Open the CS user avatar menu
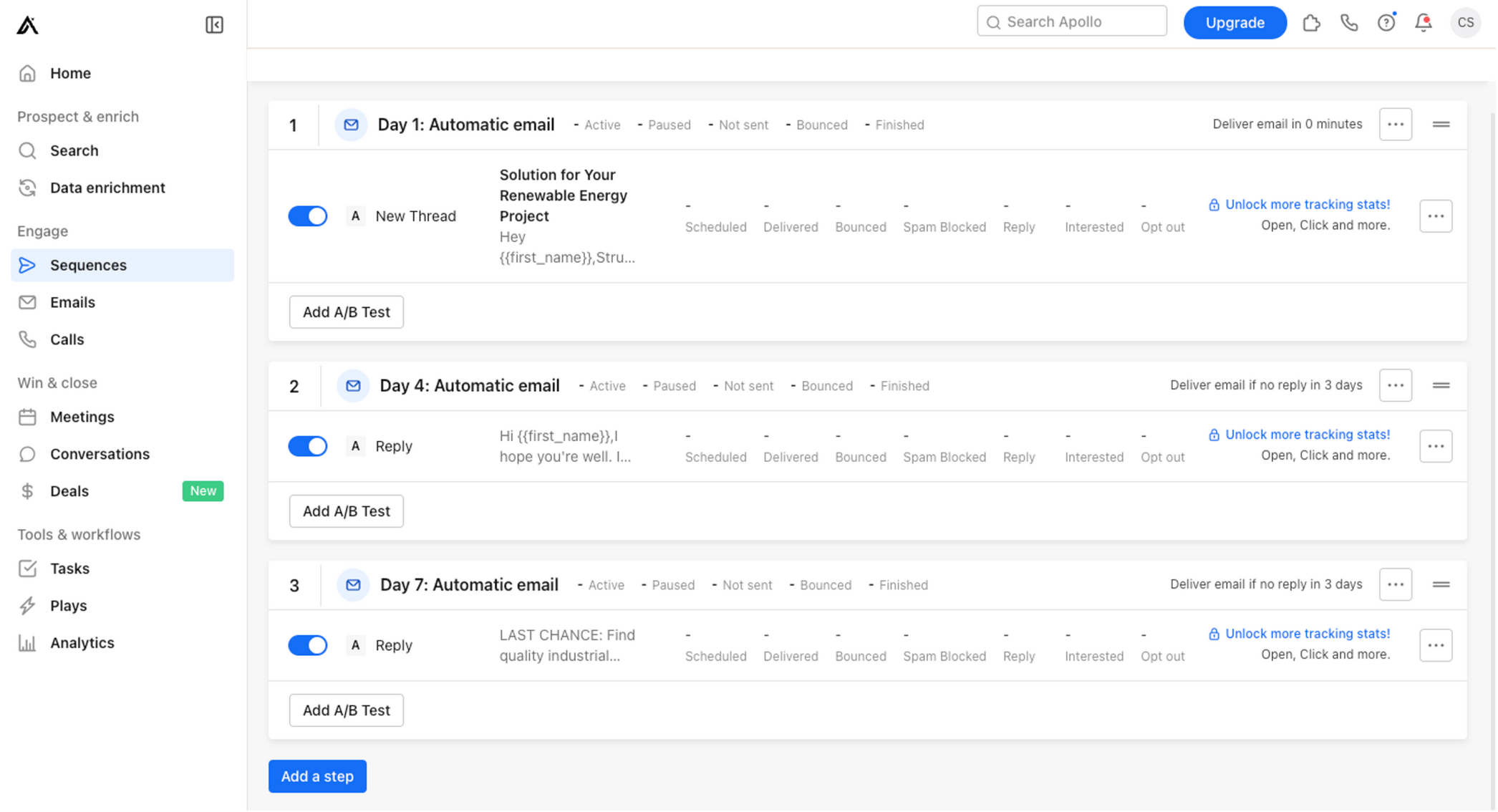The width and height of the screenshot is (1498, 812). coord(1466,22)
